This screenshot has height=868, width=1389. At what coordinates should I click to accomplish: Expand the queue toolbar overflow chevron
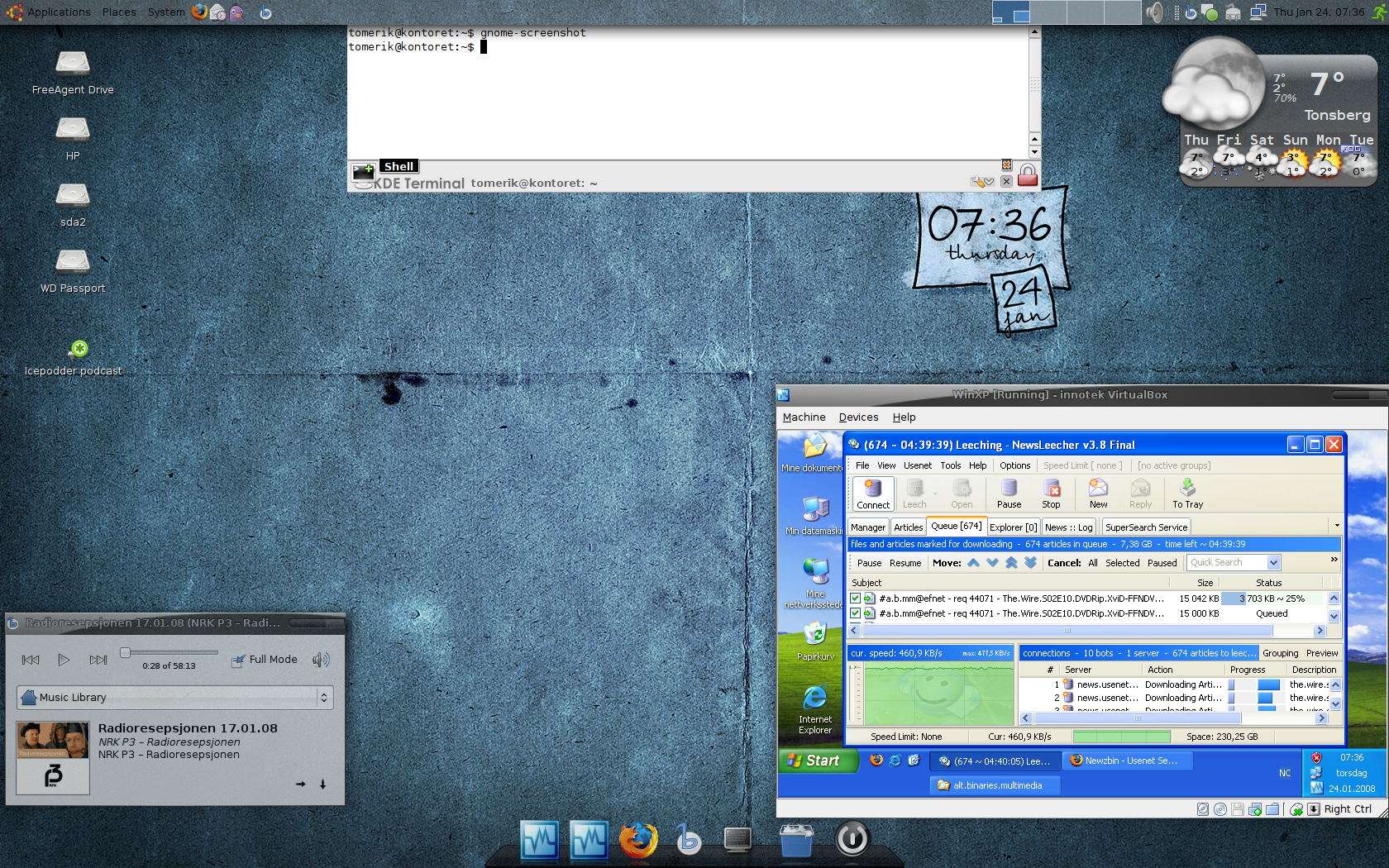click(1334, 560)
